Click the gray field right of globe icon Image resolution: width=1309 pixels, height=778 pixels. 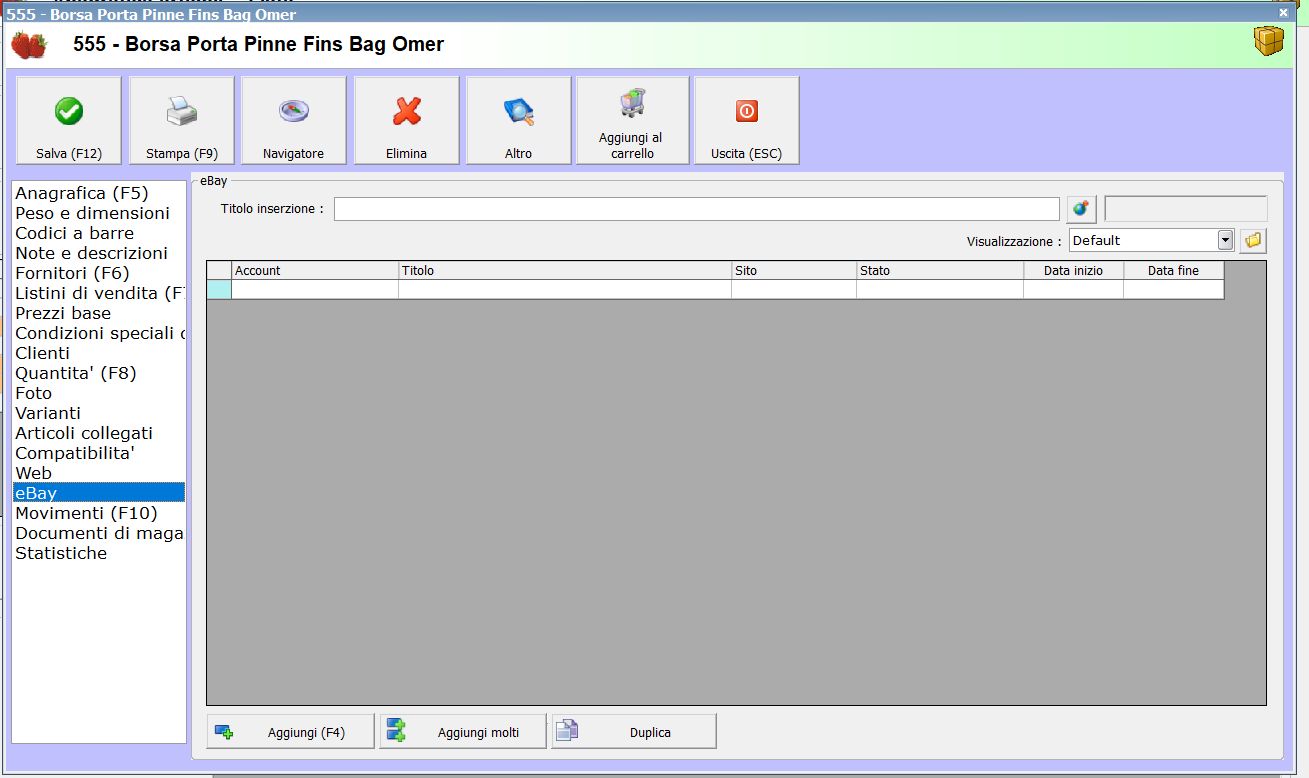1186,209
